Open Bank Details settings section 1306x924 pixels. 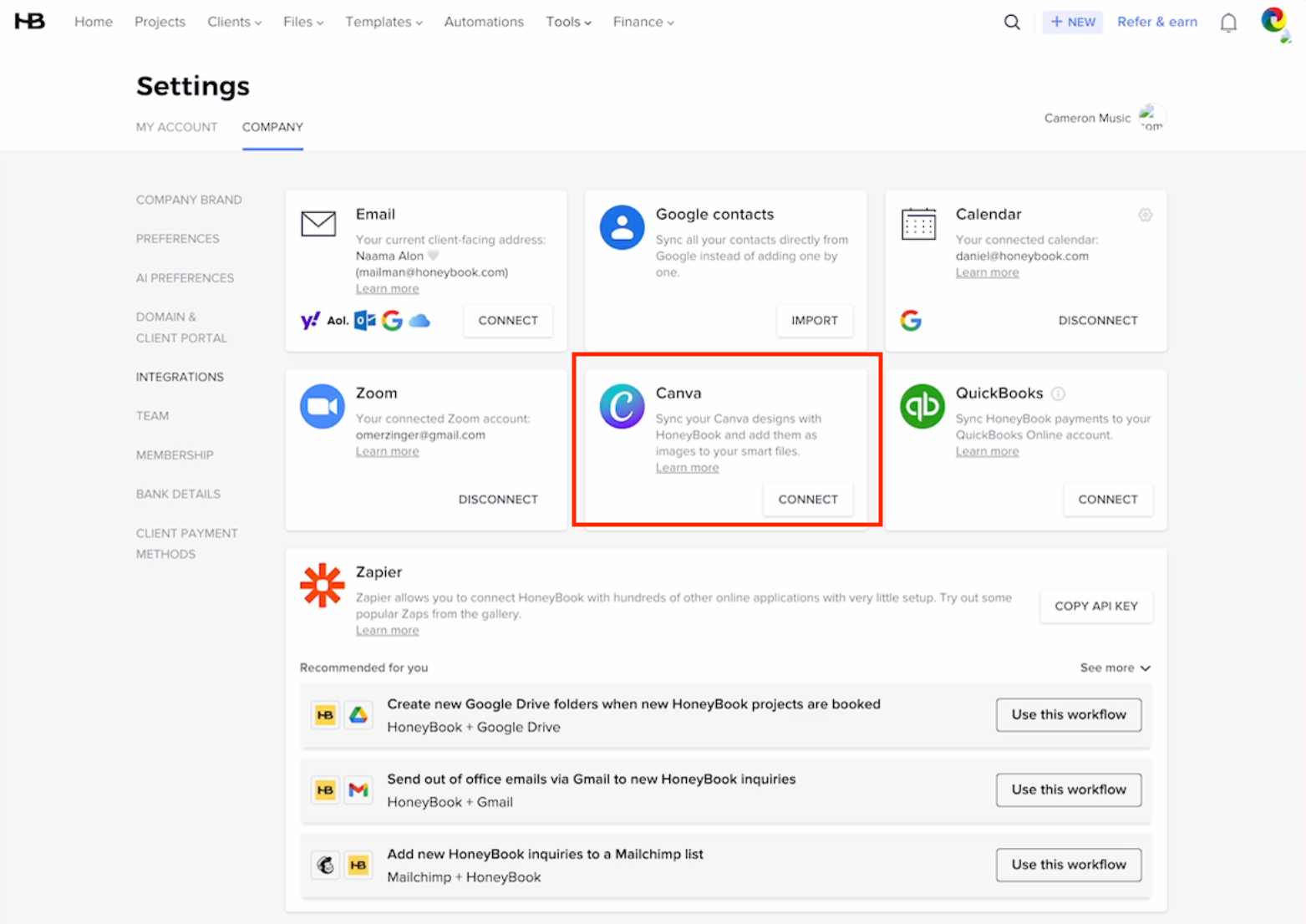178,494
